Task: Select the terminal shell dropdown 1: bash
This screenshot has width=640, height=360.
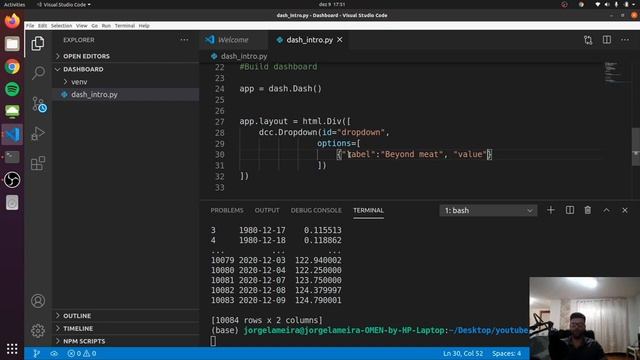Action: point(488,211)
